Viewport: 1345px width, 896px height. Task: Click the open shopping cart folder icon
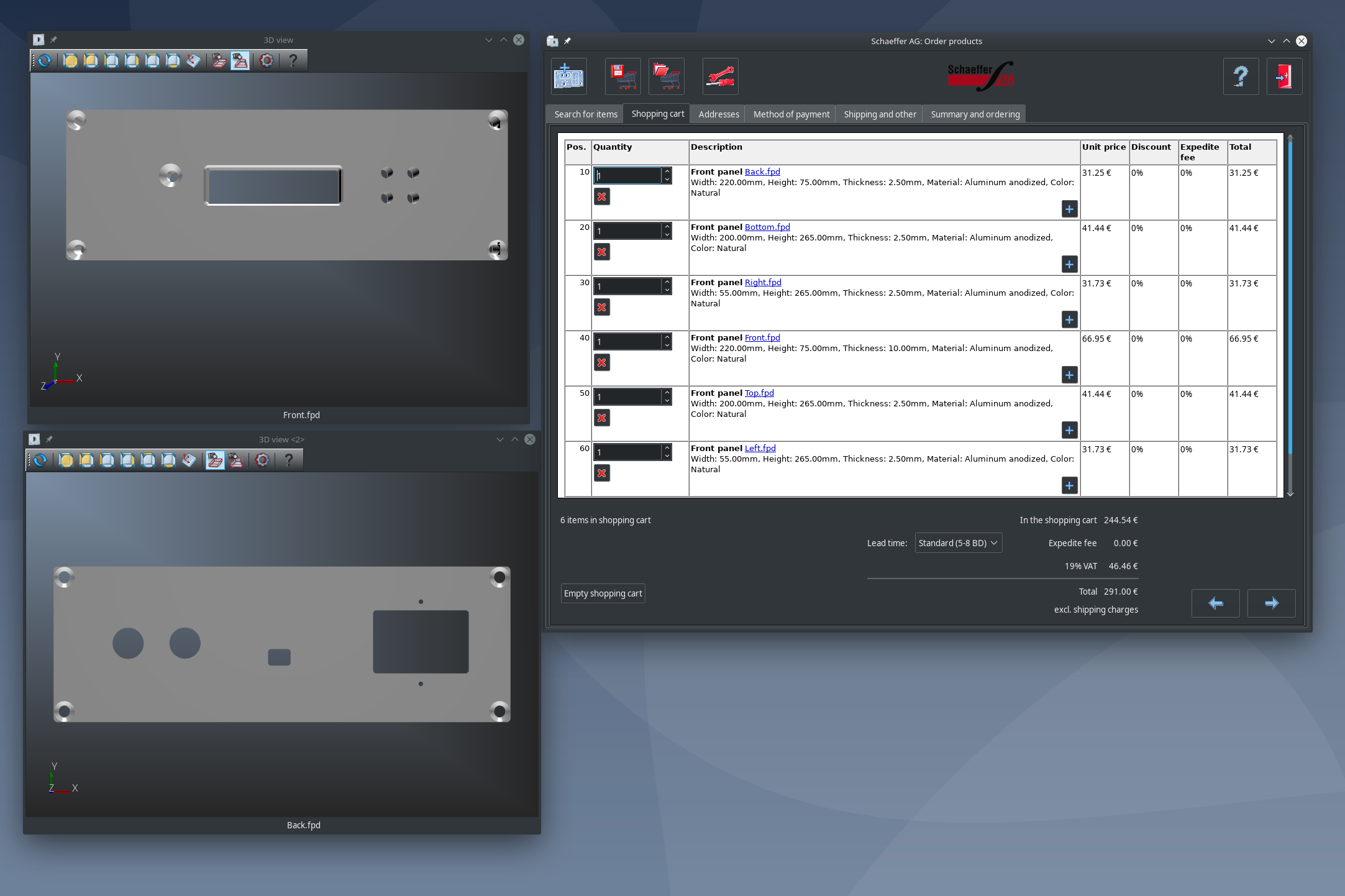(x=667, y=76)
